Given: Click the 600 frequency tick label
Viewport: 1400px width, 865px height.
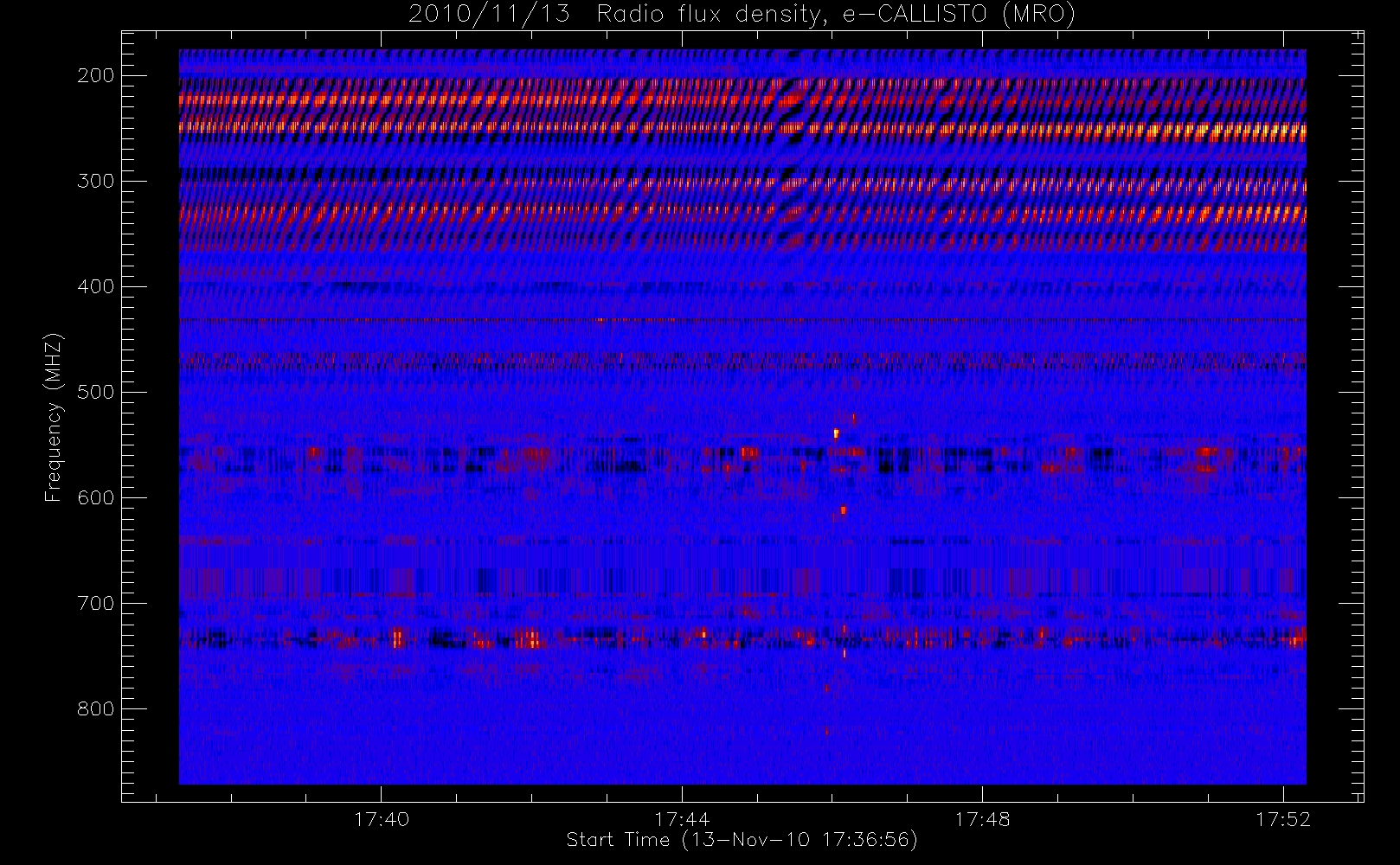Looking at the screenshot, I should [96, 497].
